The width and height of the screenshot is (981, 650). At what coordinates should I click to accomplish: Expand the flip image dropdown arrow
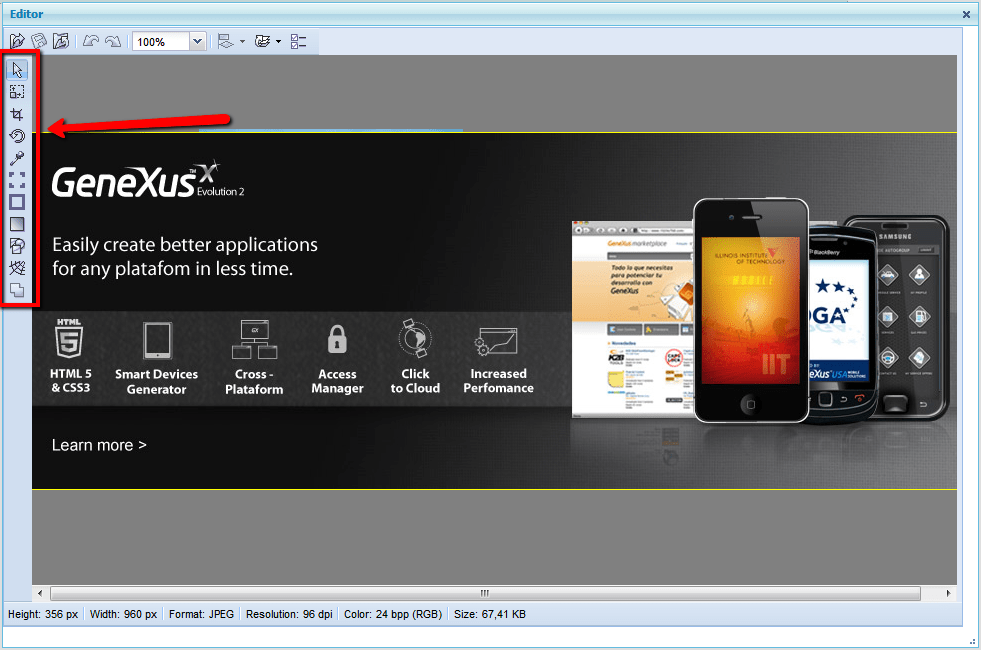tap(242, 42)
